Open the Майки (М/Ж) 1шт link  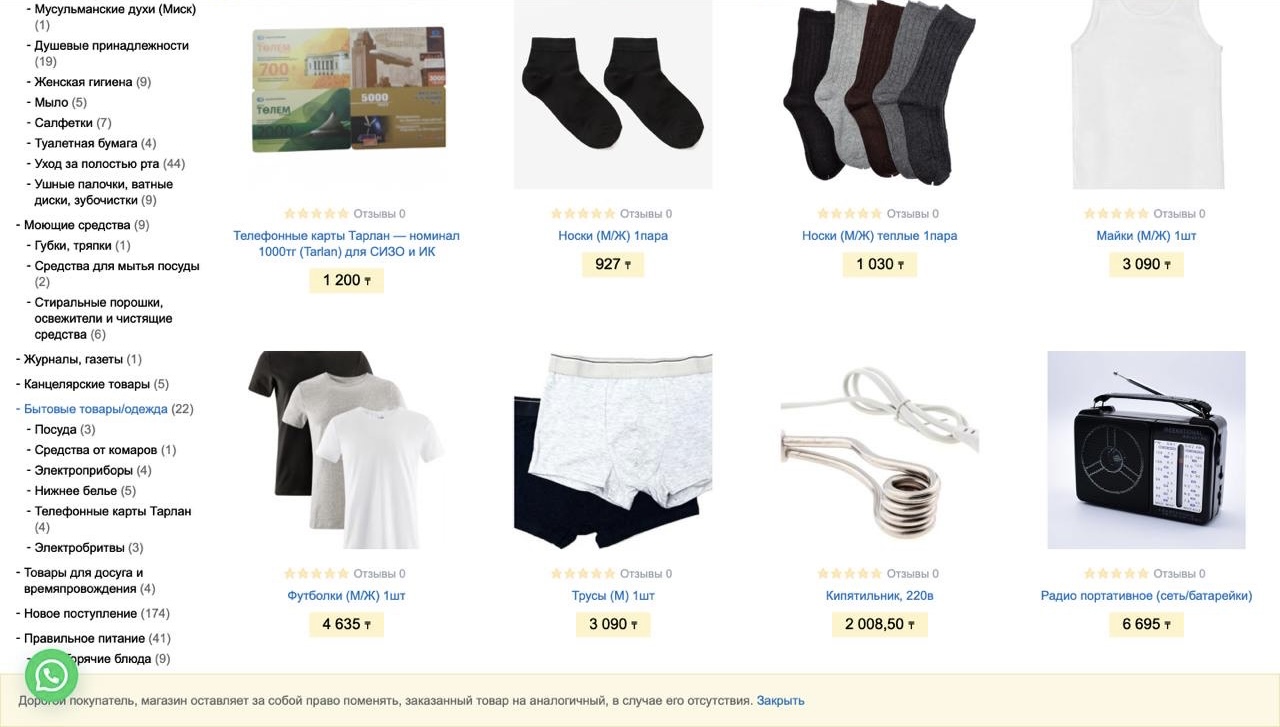pos(1146,235)
